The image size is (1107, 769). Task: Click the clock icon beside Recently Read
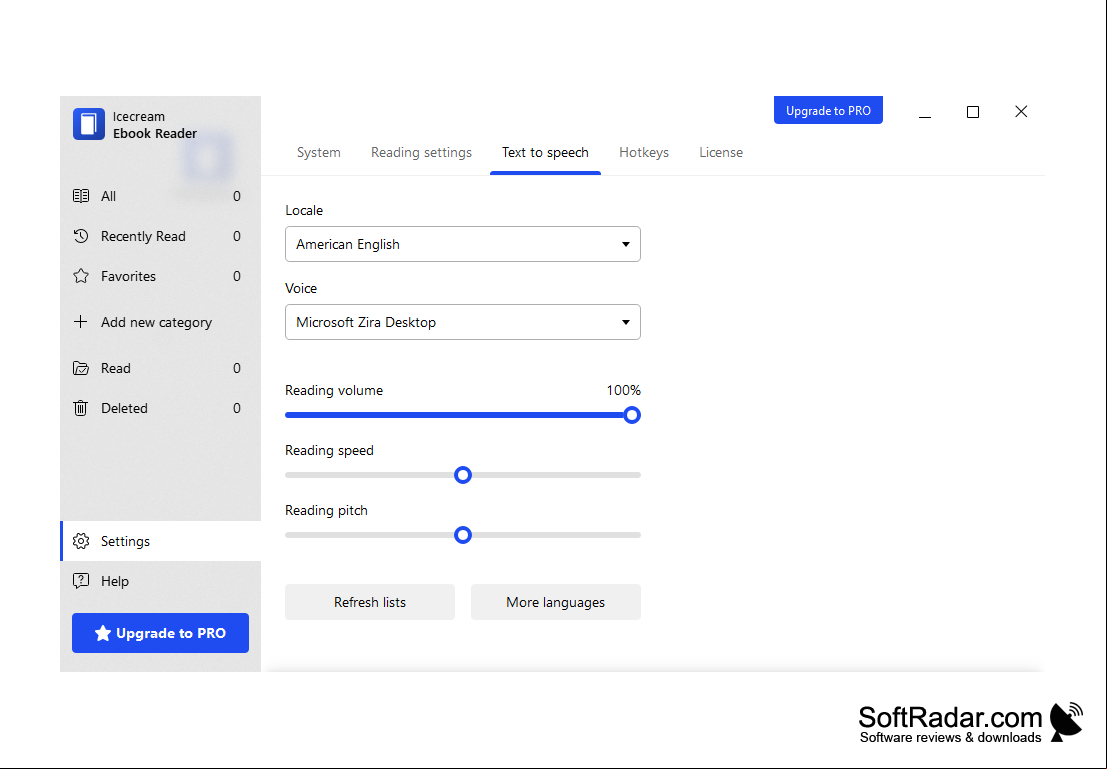pos(81,236)
